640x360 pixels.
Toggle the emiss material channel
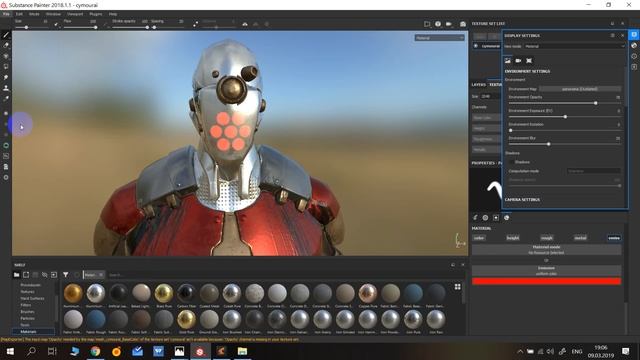[614, 238]
